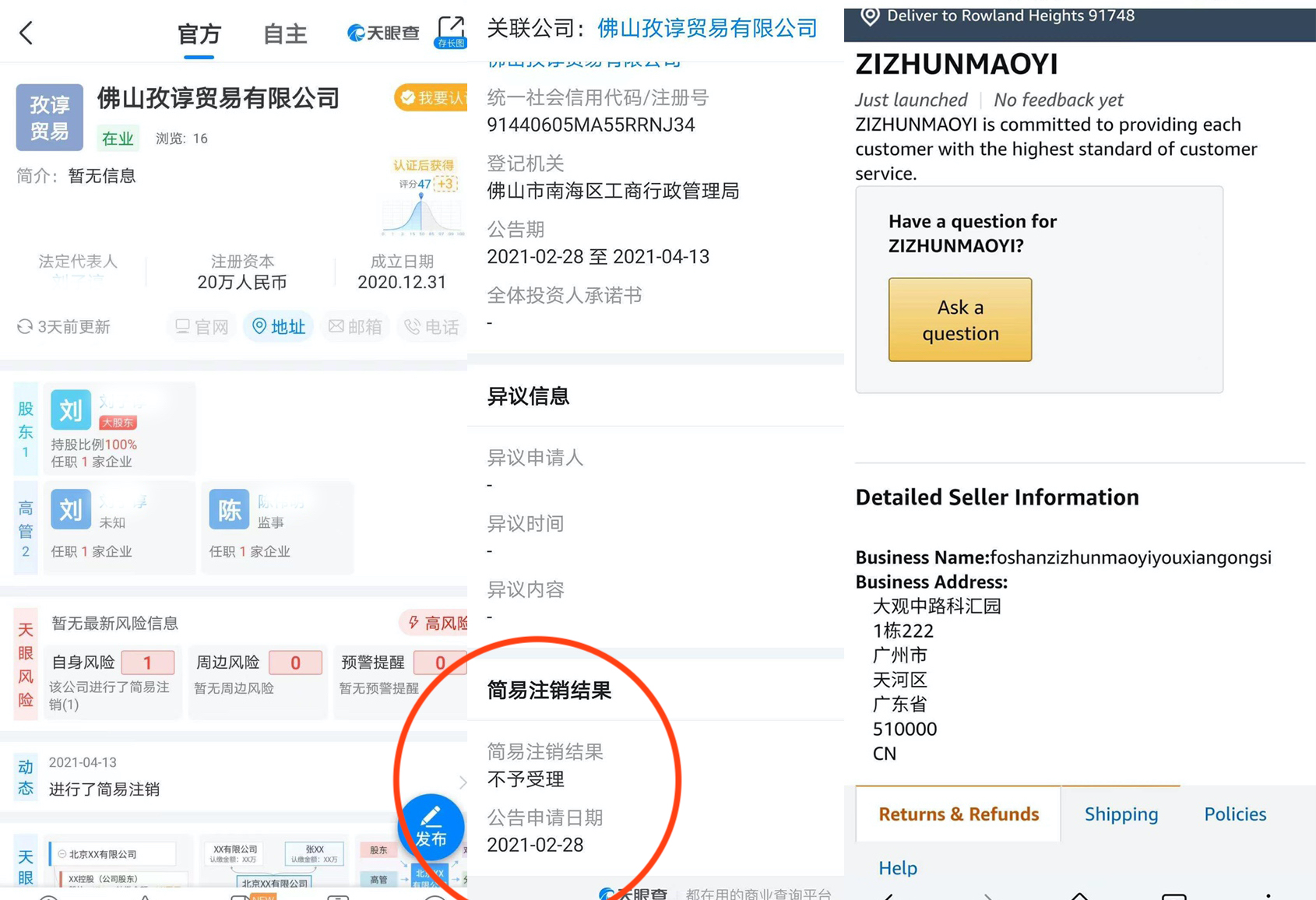Select credit code 91440605MA55RRNJ34

point(591,125)
